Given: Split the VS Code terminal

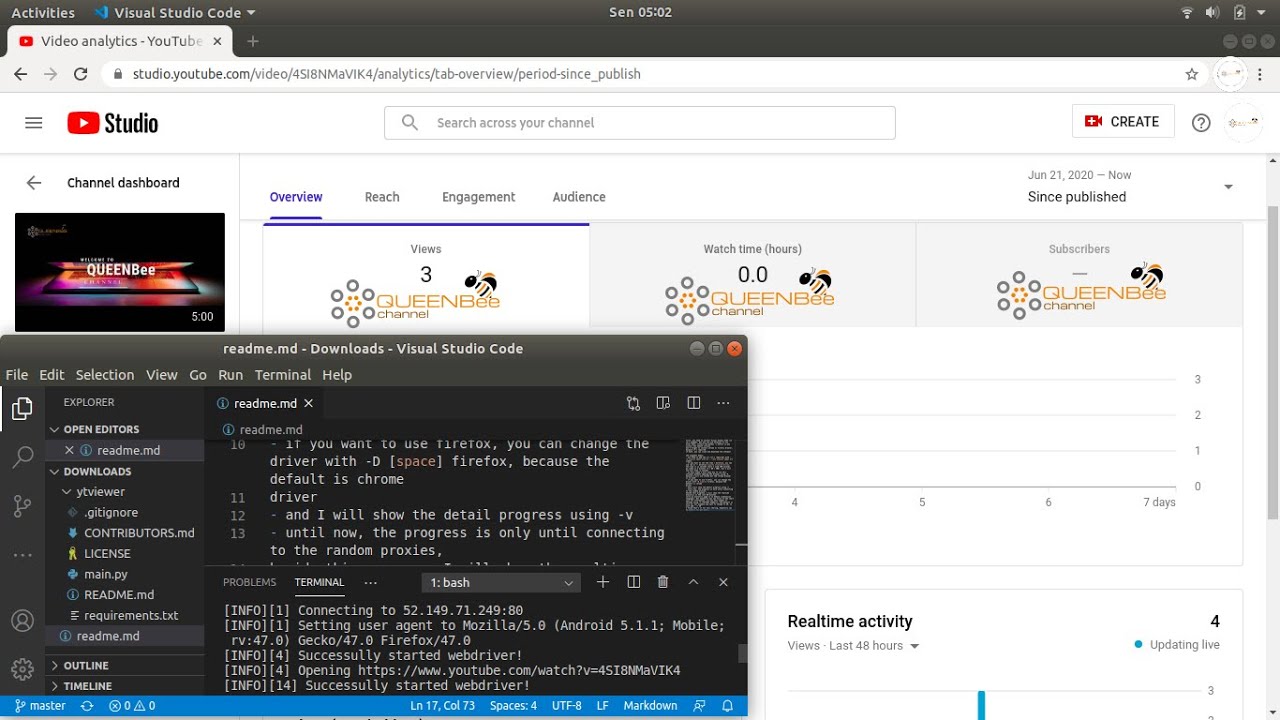Looking at the screenshot, I should (633, 582).
